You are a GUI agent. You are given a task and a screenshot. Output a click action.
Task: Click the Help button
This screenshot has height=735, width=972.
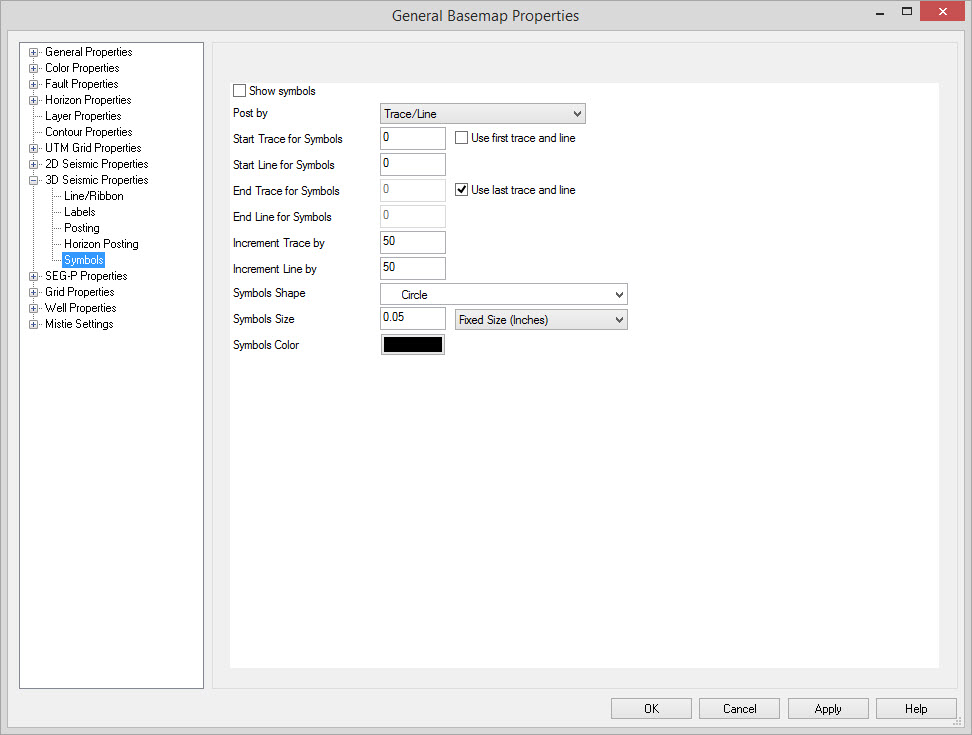click(x=916, y=709)
